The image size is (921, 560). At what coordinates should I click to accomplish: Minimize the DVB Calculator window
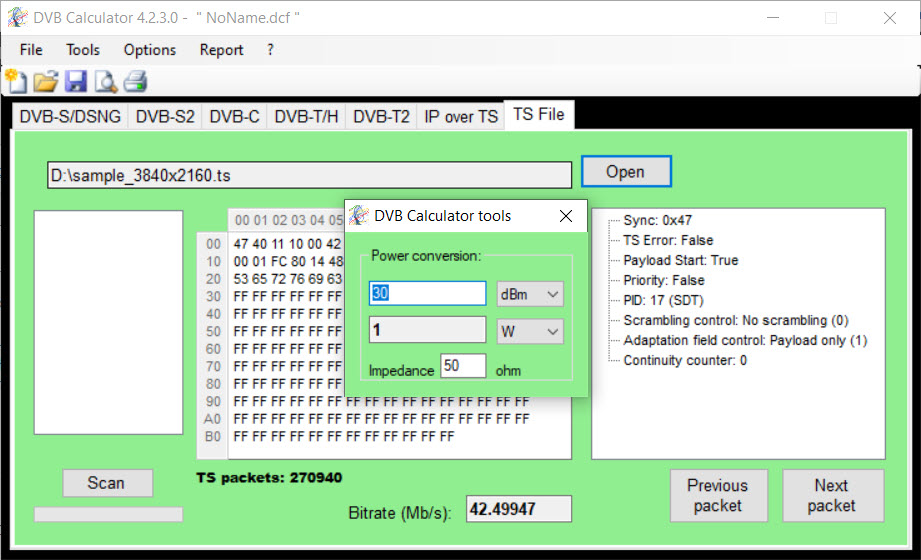pos(773,18)
